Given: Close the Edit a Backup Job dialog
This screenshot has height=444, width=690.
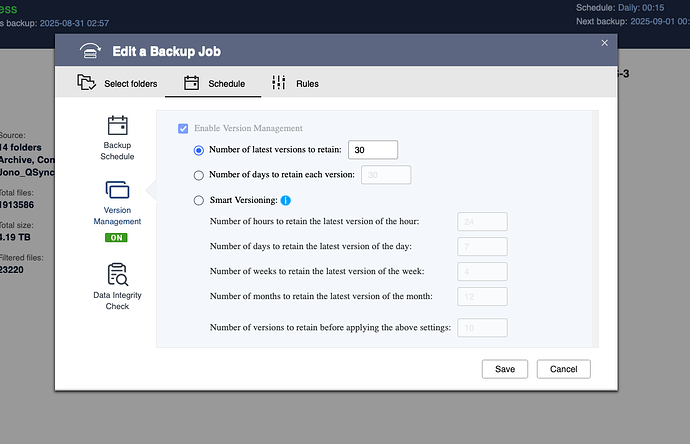Looking at the screenshot, I should [x=605, y=43].
